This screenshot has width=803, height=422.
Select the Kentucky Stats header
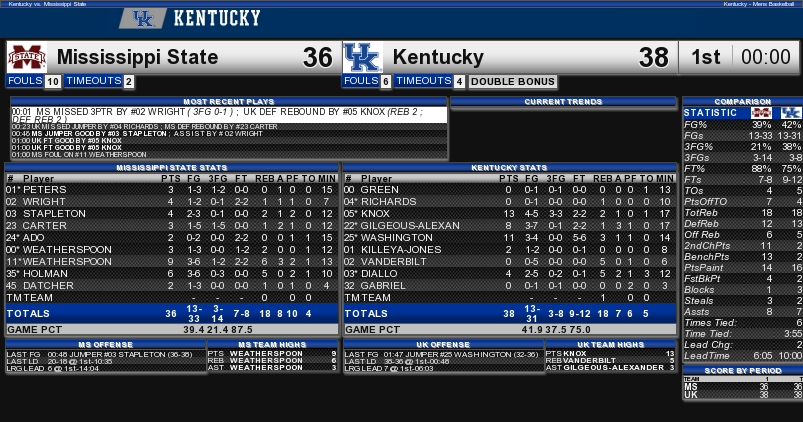[509, 167]
